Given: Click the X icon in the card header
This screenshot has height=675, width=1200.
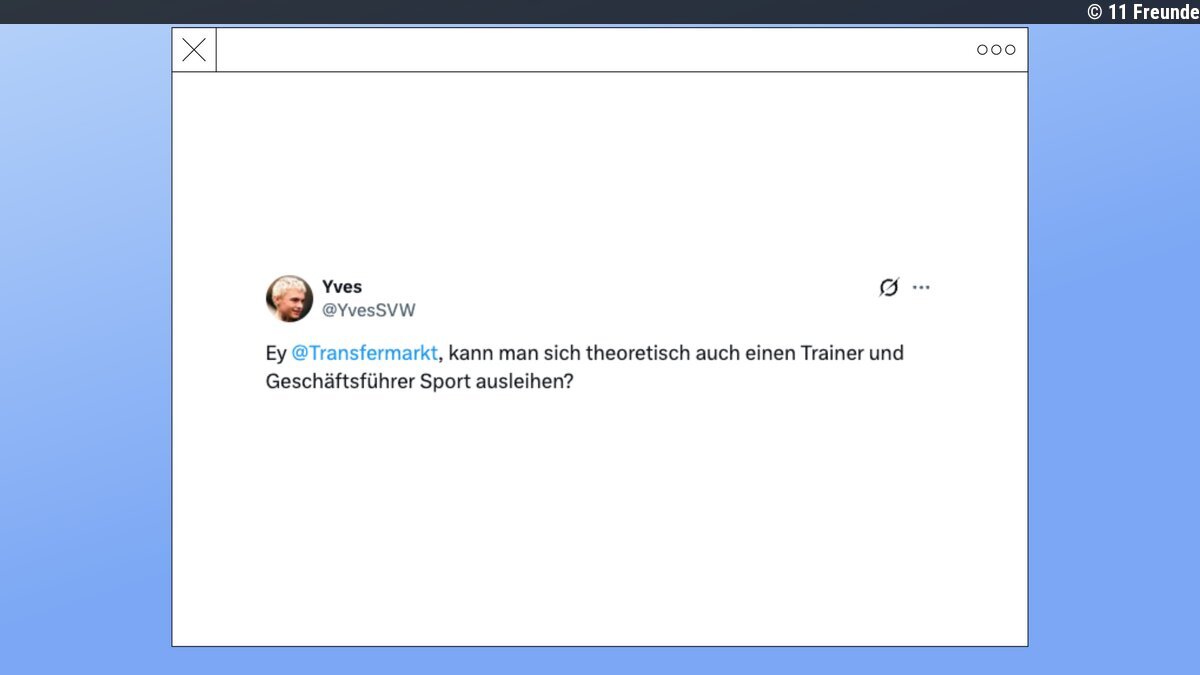Looking at the screenshot, I should point(194,50).
